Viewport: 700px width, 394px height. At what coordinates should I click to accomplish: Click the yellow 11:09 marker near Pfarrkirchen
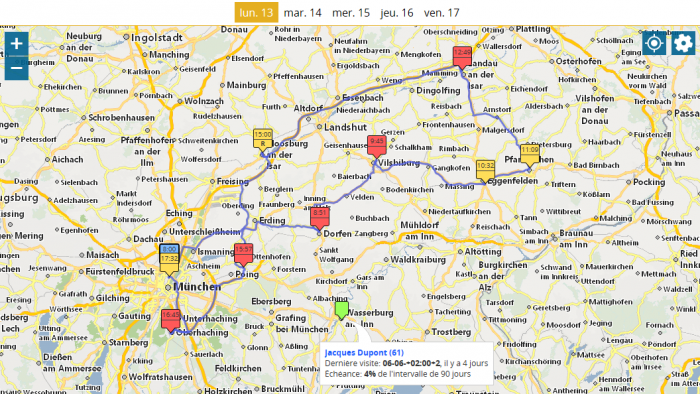[x=529, y=155]
